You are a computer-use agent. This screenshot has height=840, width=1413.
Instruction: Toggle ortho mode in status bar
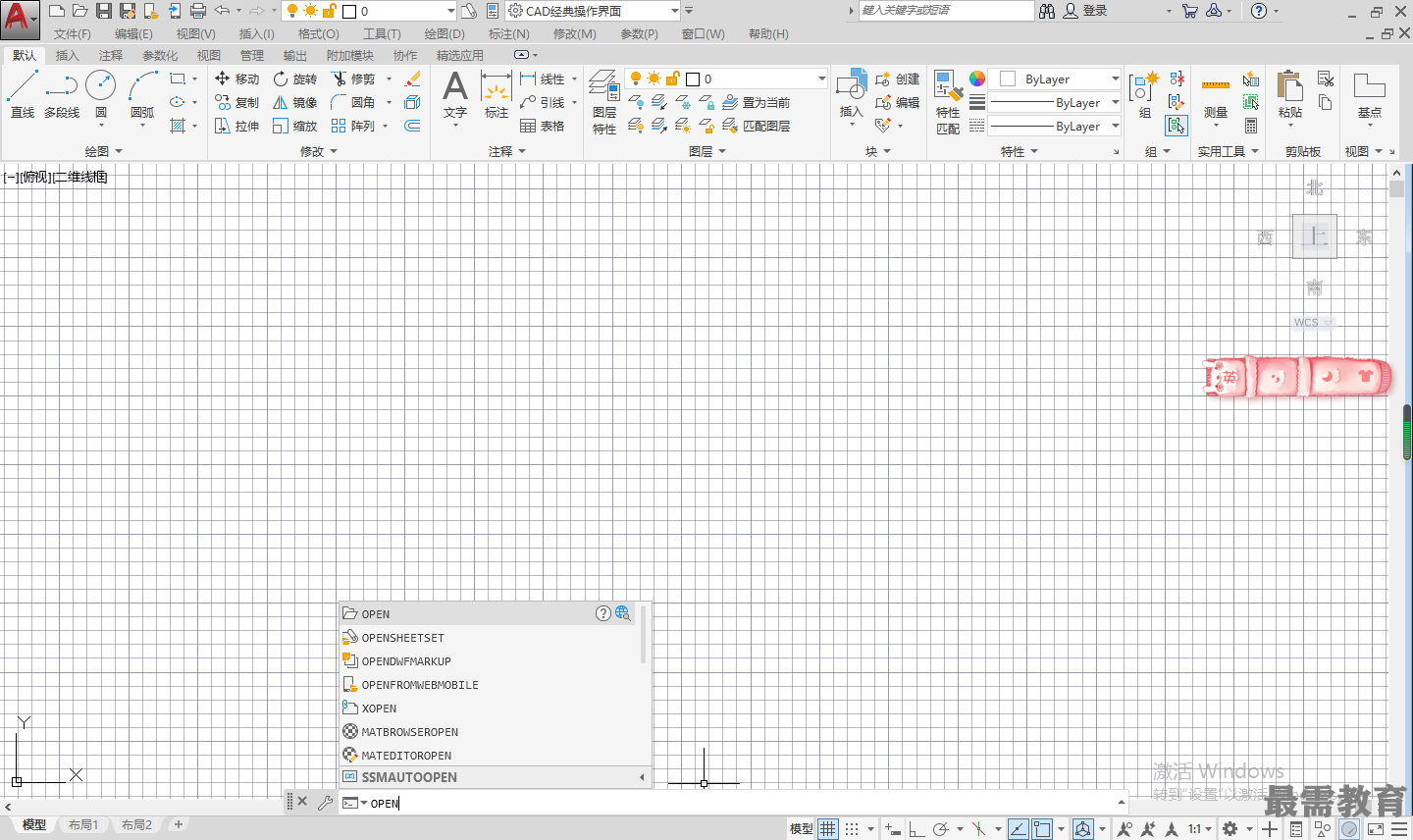916,829
